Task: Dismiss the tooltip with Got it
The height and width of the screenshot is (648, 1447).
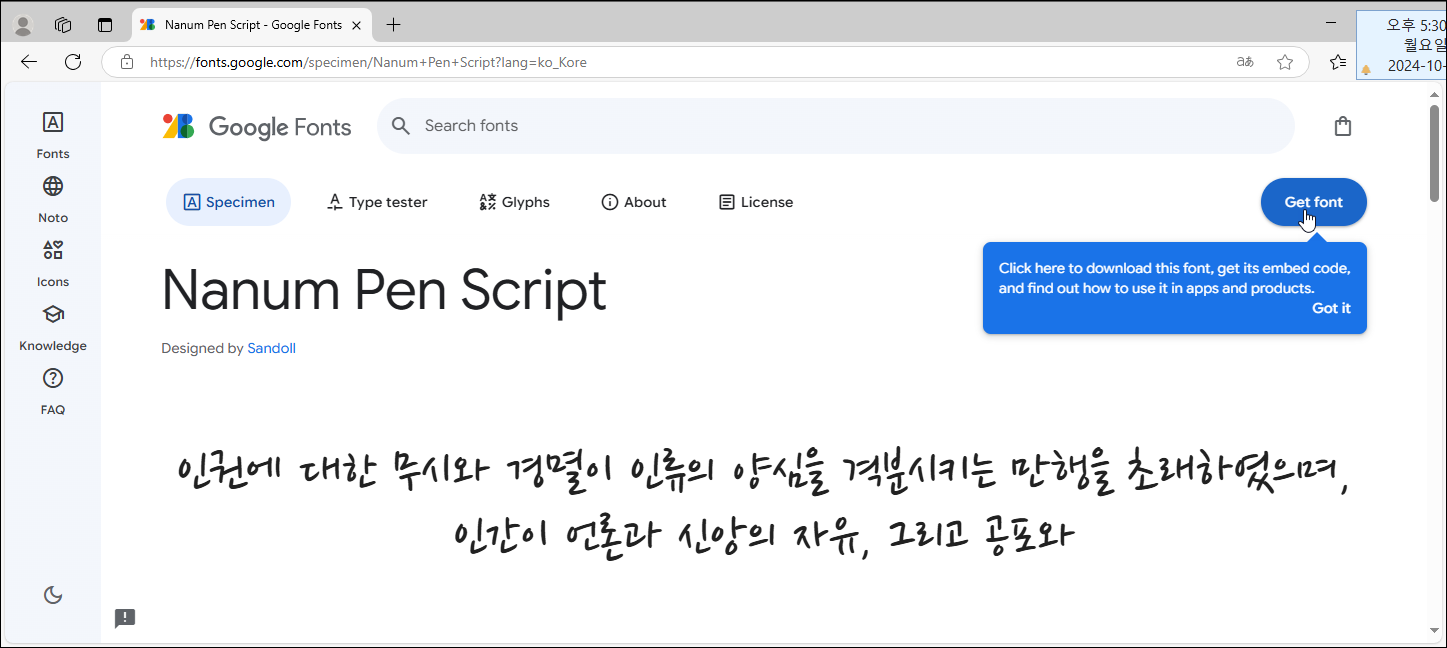Action: click(x=1331, y=308)
